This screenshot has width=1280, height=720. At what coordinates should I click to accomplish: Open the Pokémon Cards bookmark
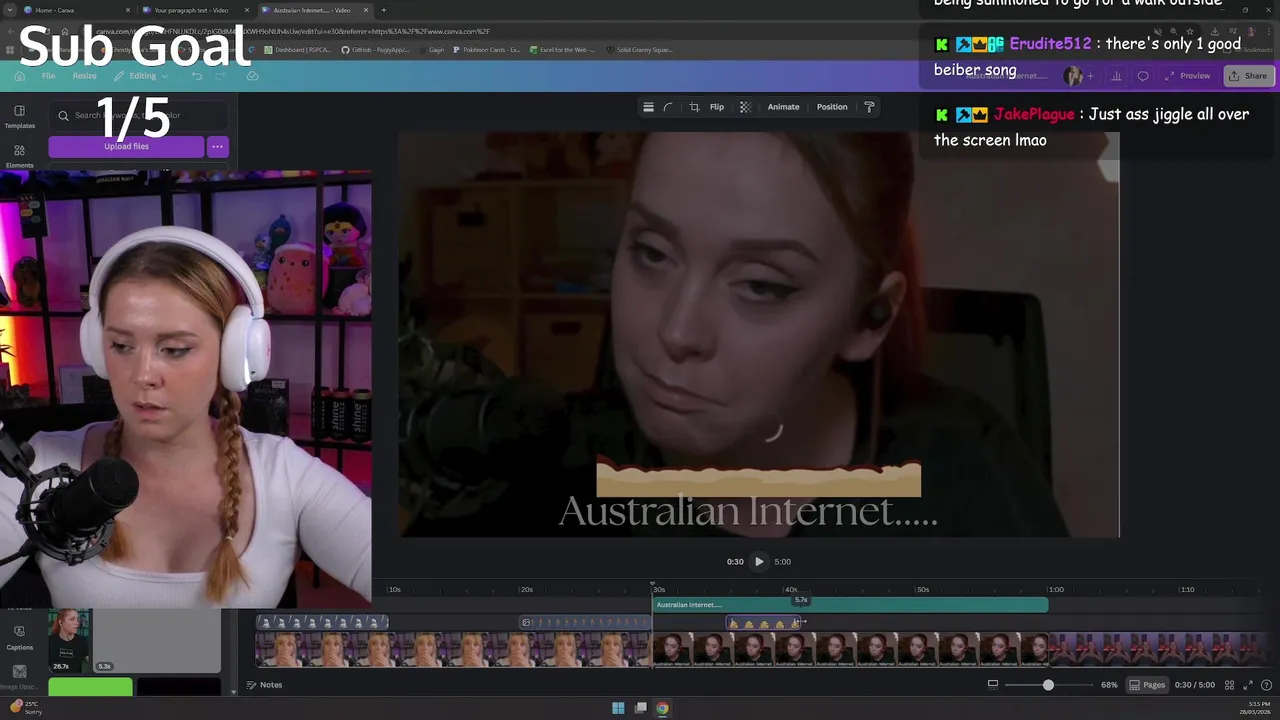point(487,50)
